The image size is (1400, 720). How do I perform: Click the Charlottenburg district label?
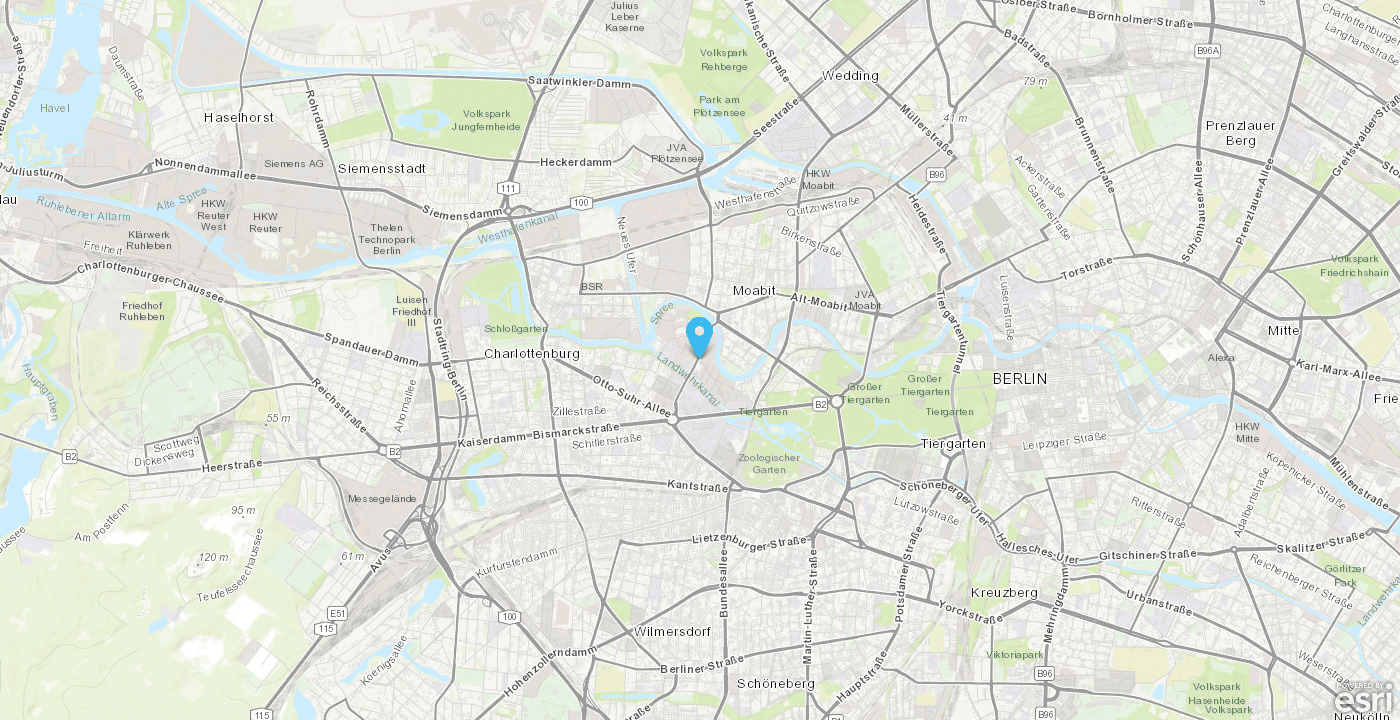532,354
